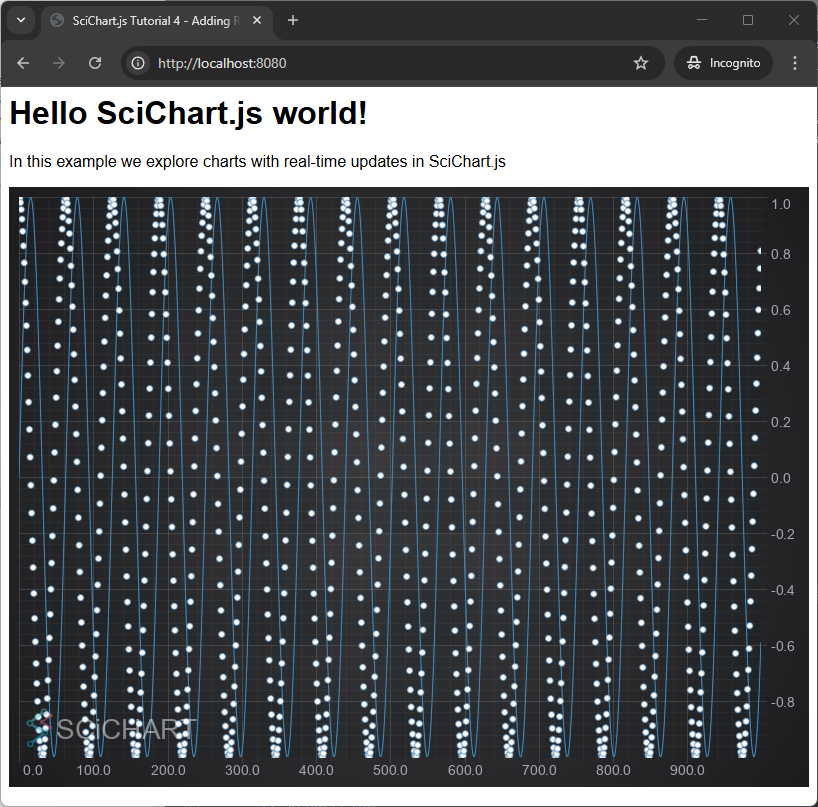Click the back navigation arrow
The width and height of the screenshot is (818, 807).
point(23,63)
